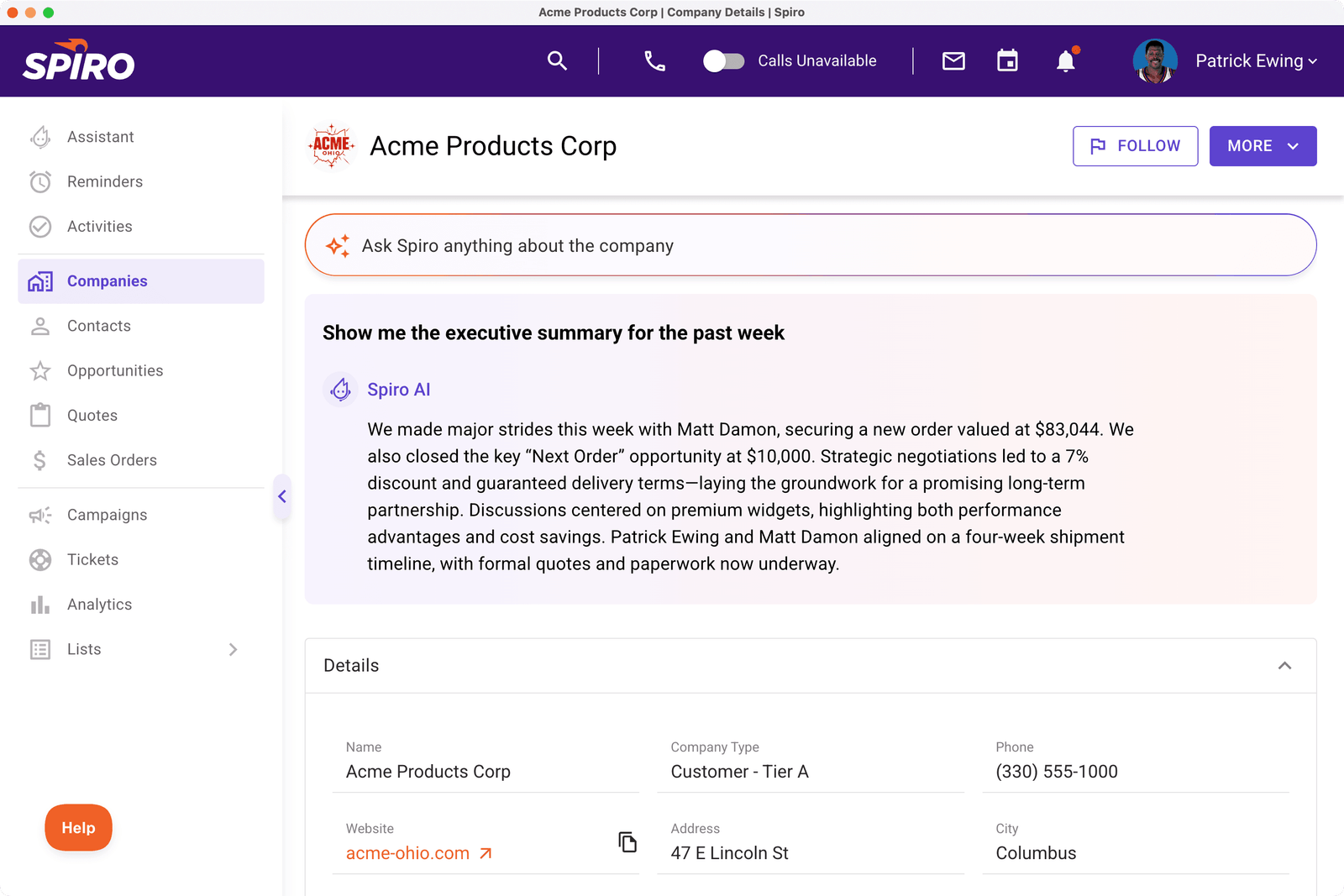Click the City value Columbus
The height and width of the screenshot is (896, 1344).
(x=1036, y=853)
